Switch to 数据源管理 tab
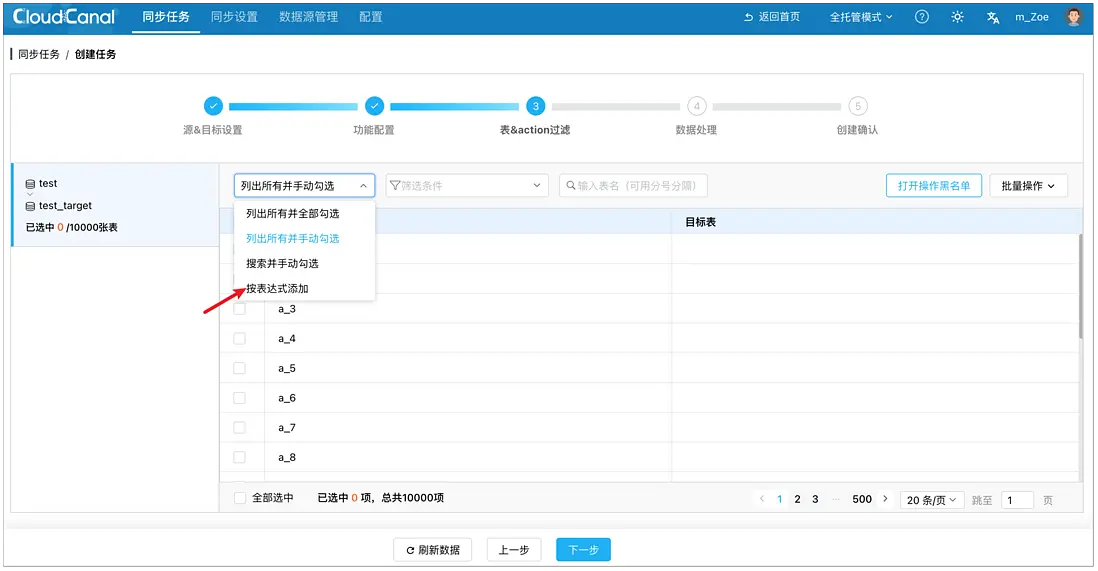The image size is (1098, 571). [x=309, y=17]
